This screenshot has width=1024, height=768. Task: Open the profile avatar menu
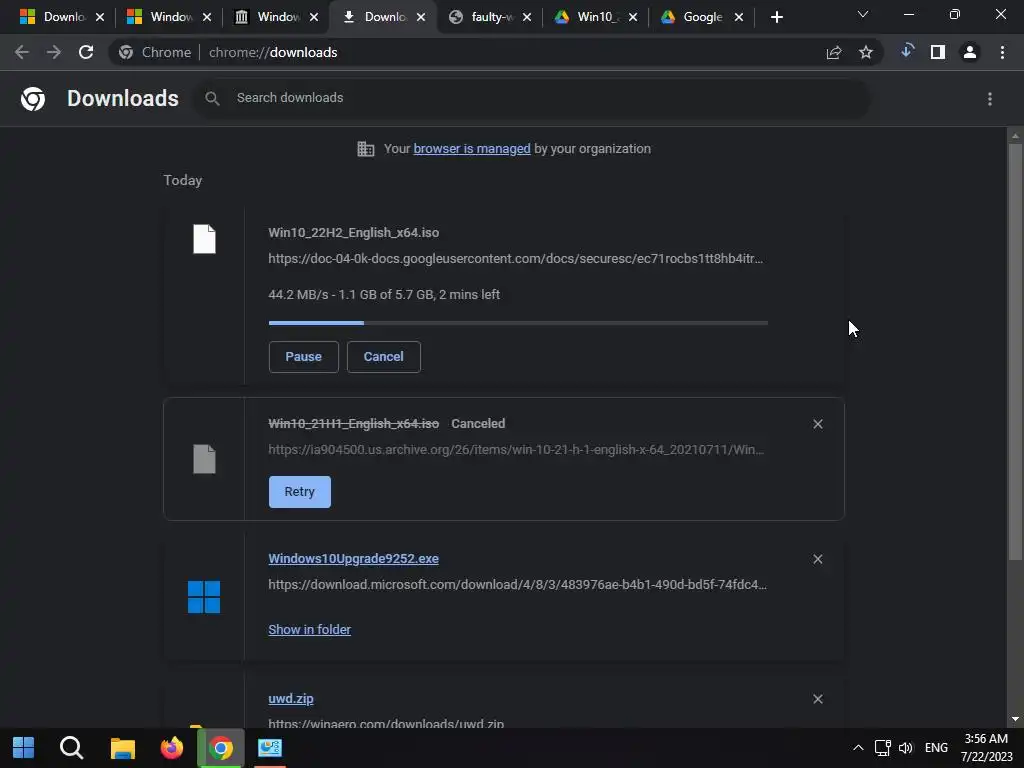tap(970, 52)
